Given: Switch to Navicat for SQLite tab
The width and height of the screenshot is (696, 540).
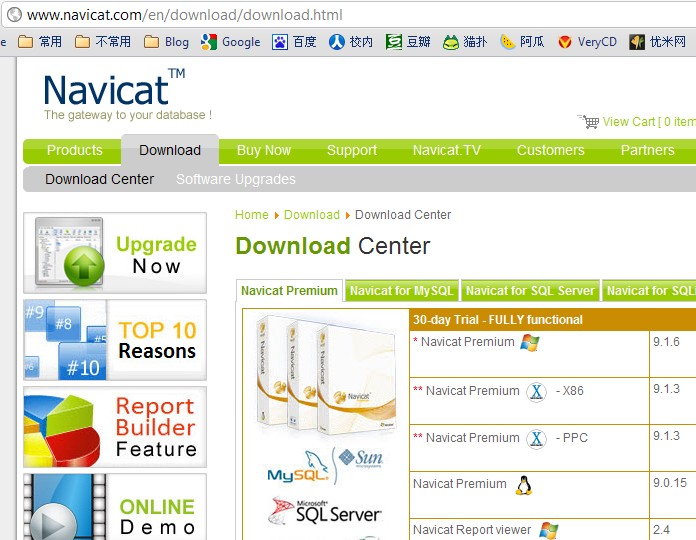Looking at the screenshot, I should click(649, 291).
